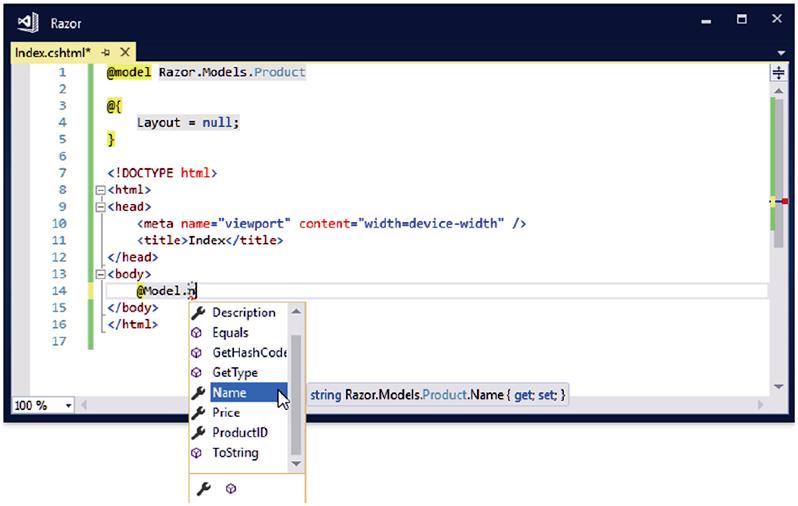
Task: Click wrench icon beside Description
Action: point(198,312)
